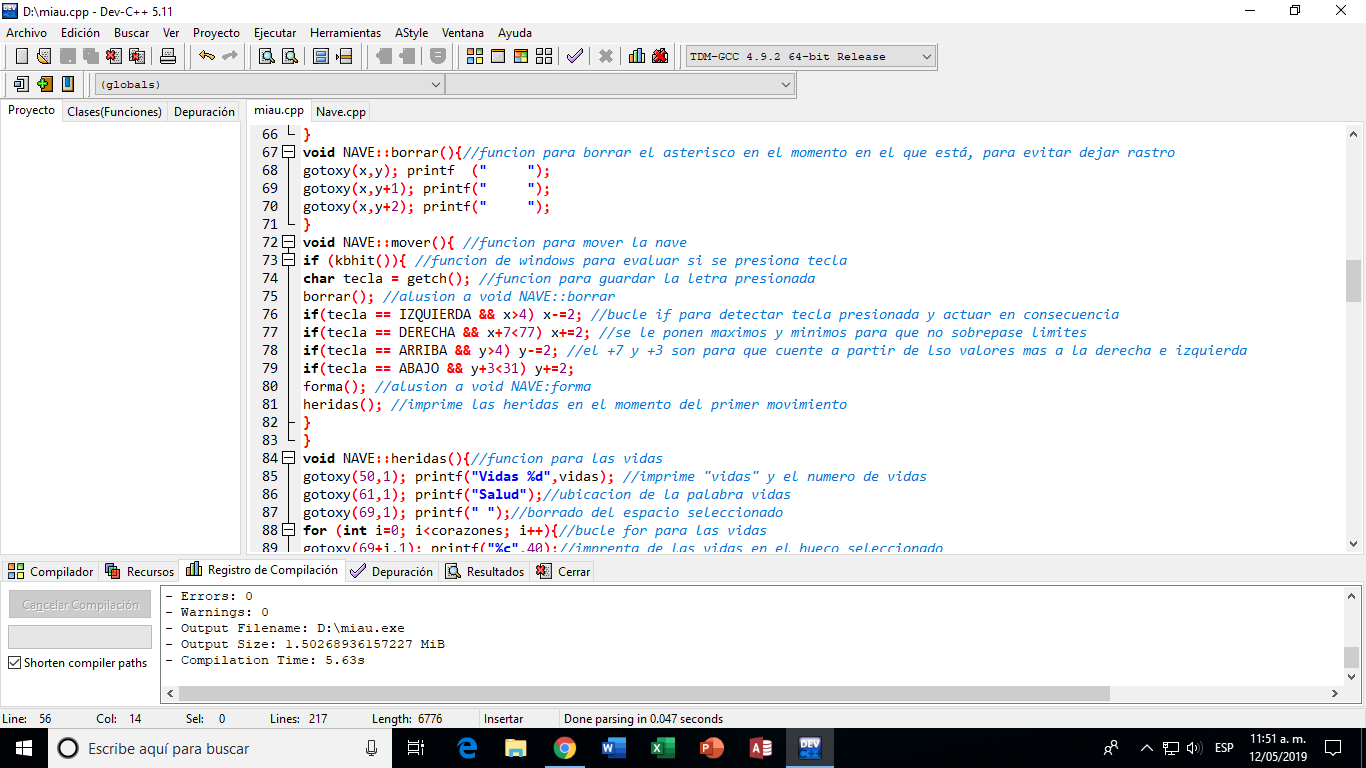This screenshot has height=768, width=1366.
Task: Click the editor vertical scrollbar thumb
Action: pos(1353,280)
